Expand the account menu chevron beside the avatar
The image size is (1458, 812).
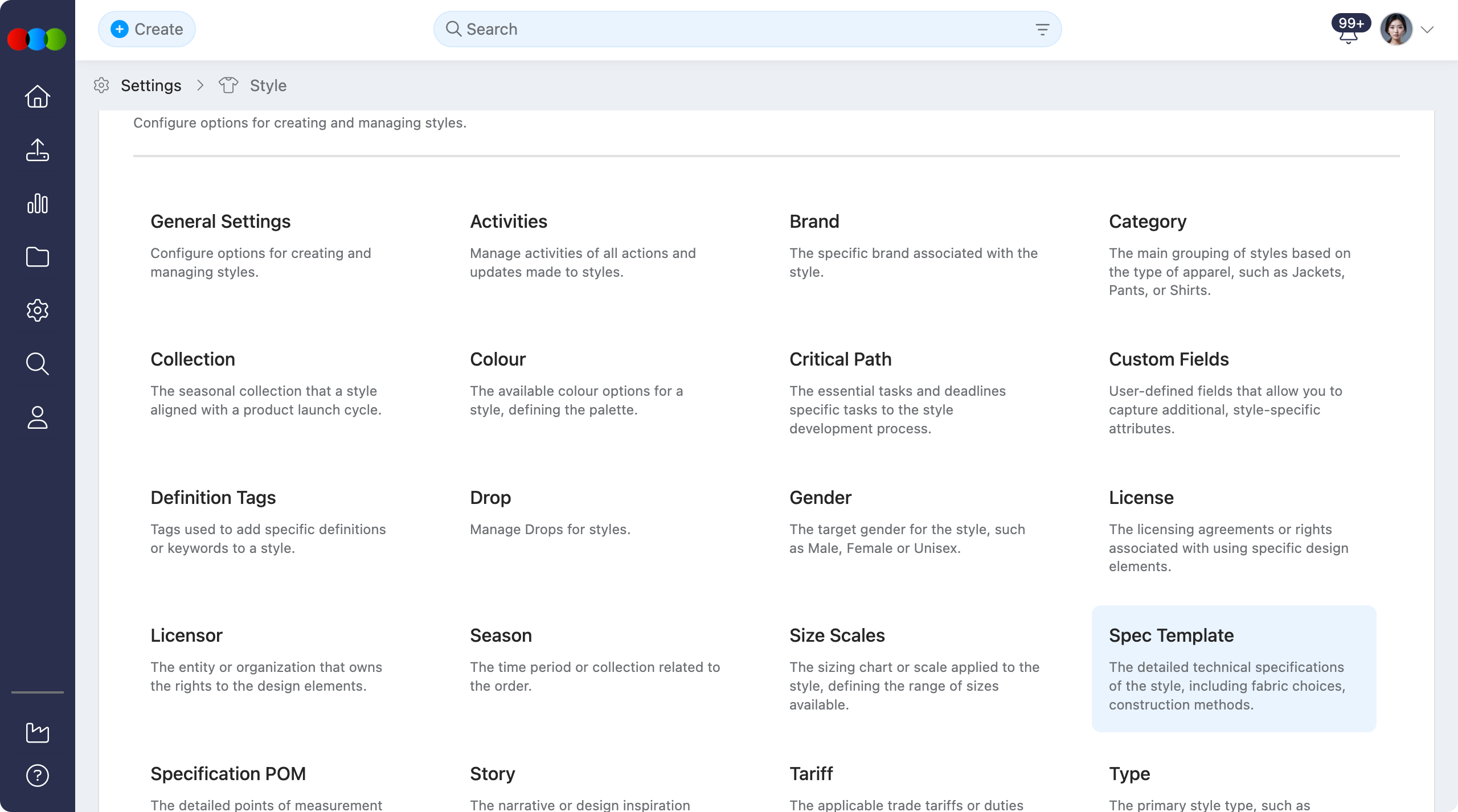(x=1427, y=29)
